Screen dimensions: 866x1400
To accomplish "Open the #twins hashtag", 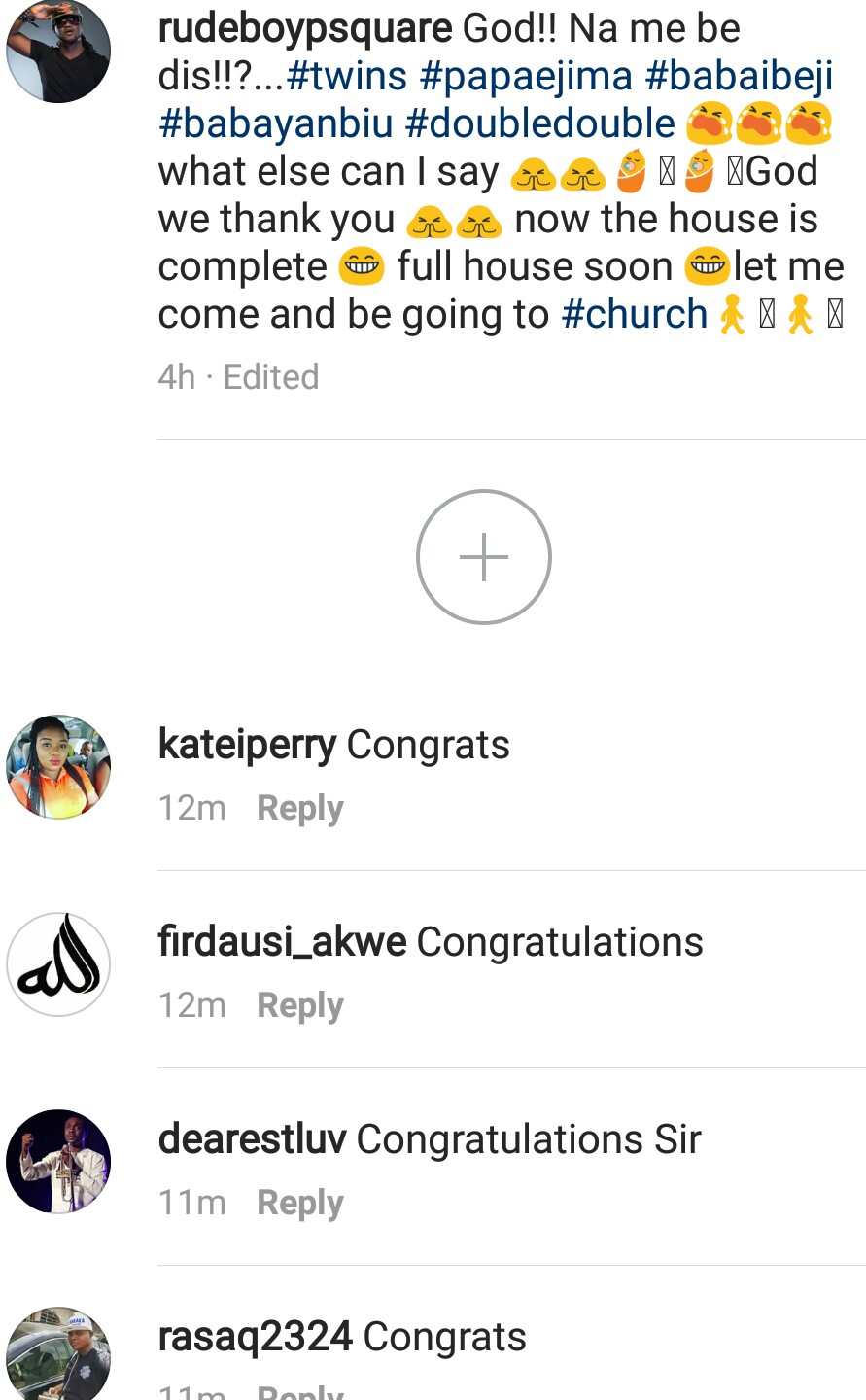I will point(347,76).
